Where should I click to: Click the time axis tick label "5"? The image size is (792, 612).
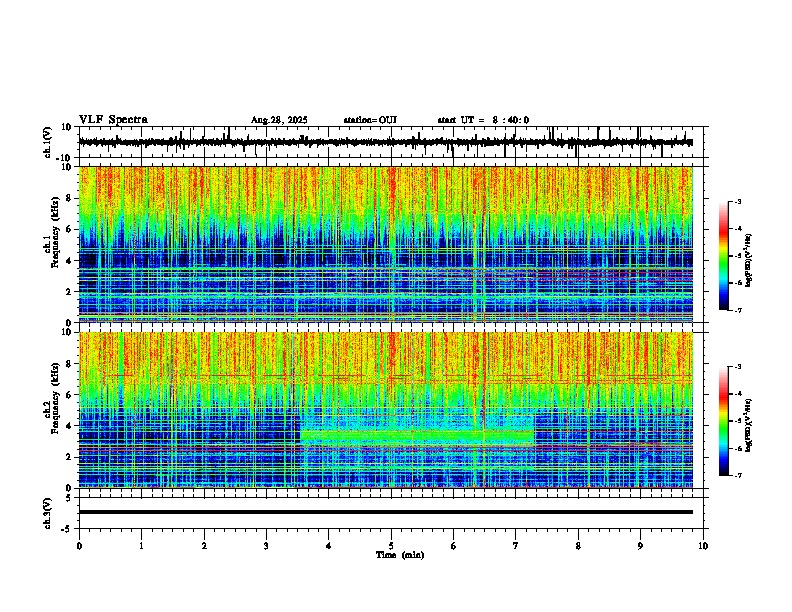391,546
